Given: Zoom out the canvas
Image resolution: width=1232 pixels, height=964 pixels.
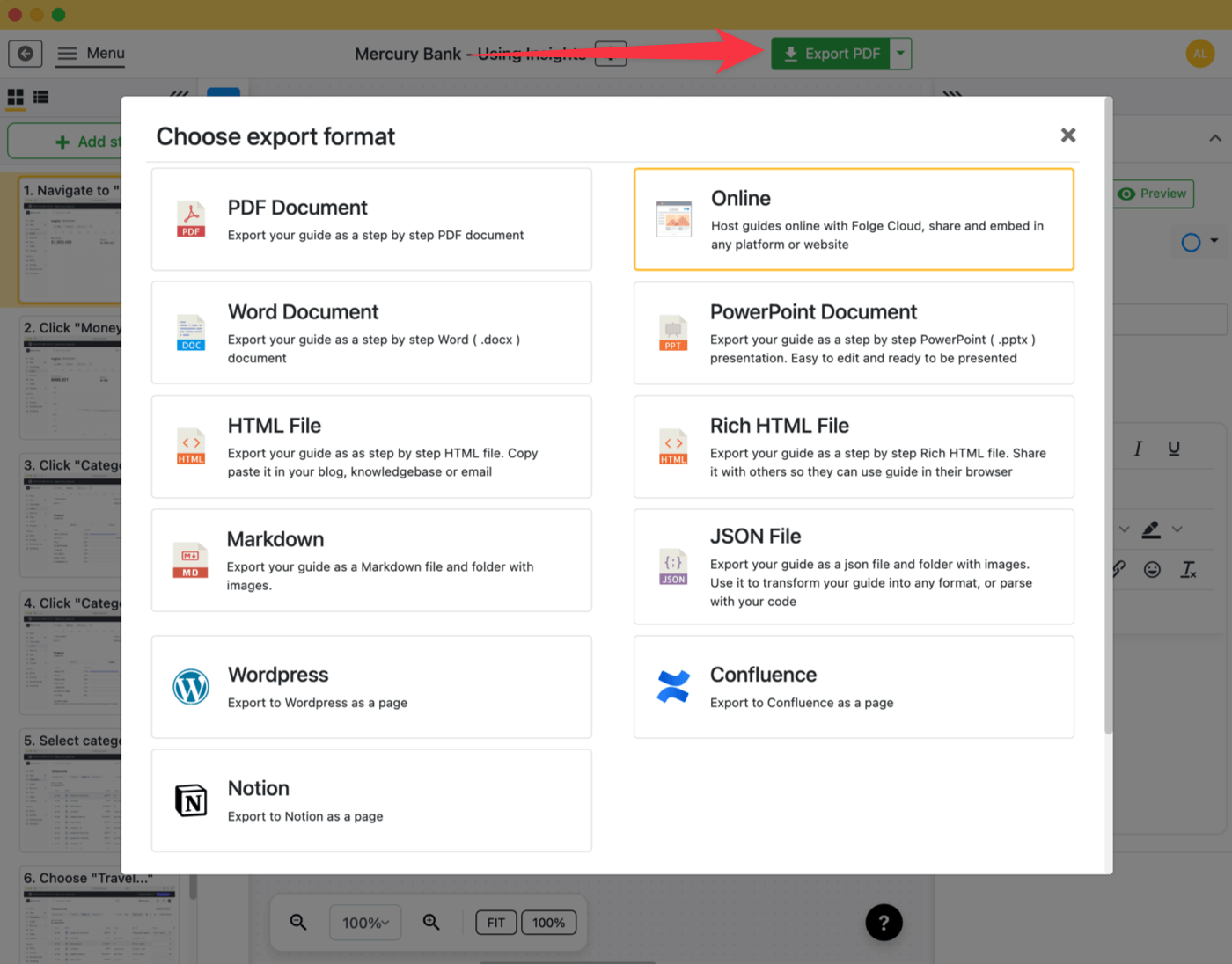Looking at the screenshot, I should coord(298,922).
